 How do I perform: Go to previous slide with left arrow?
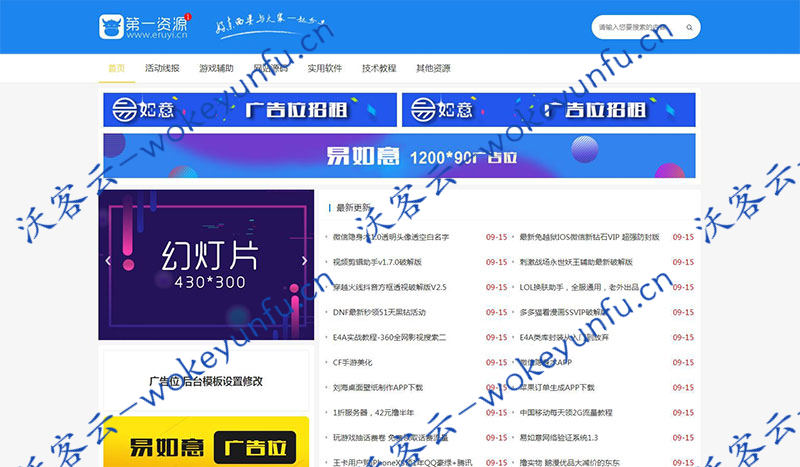coord(108,261)
